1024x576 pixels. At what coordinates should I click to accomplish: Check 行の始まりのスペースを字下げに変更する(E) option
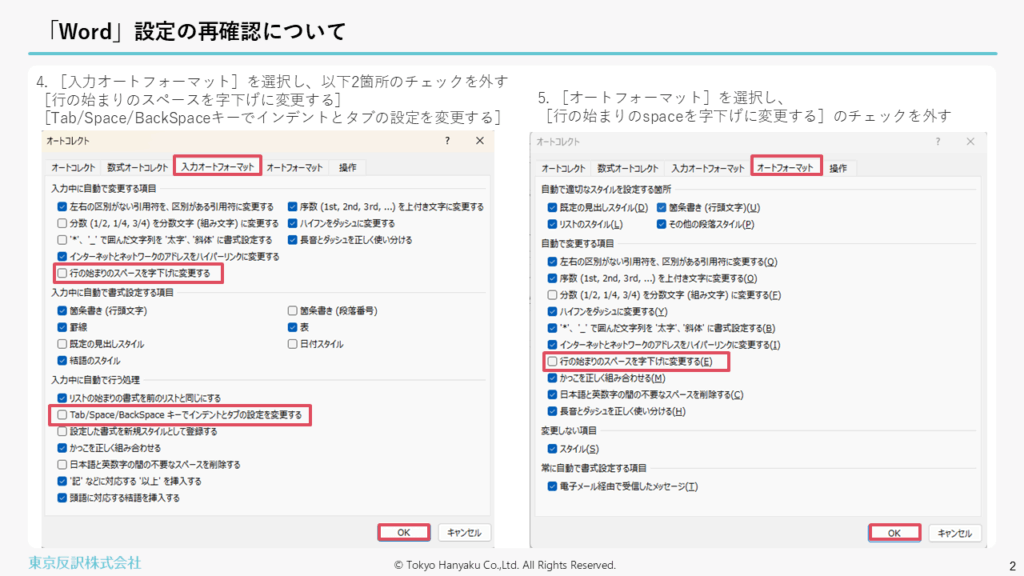click(x=552, y=361)
